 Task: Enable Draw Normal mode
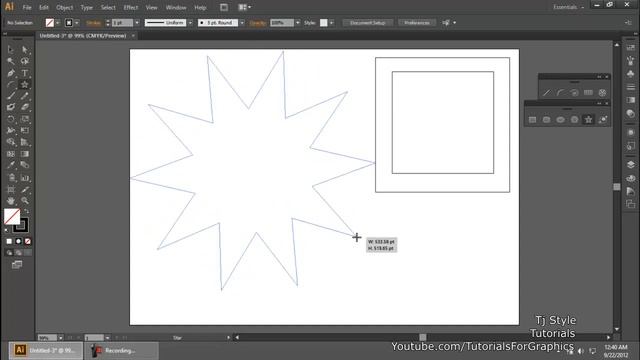point(9,253)
